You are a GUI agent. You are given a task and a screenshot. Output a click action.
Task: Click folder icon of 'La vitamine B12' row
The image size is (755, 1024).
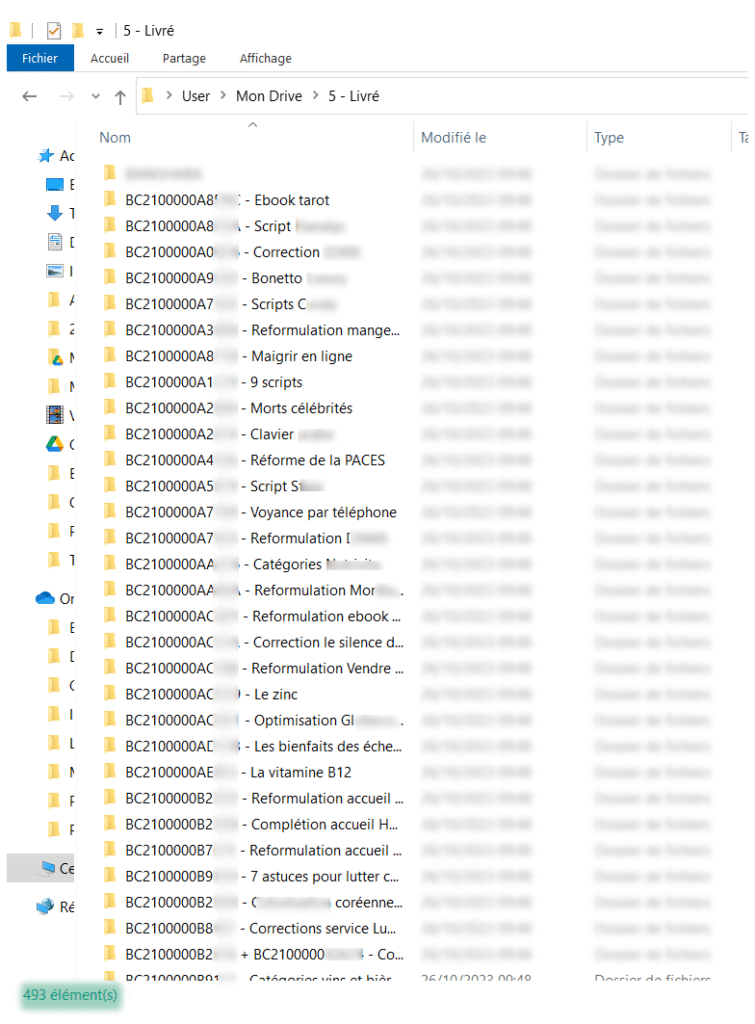110,772
